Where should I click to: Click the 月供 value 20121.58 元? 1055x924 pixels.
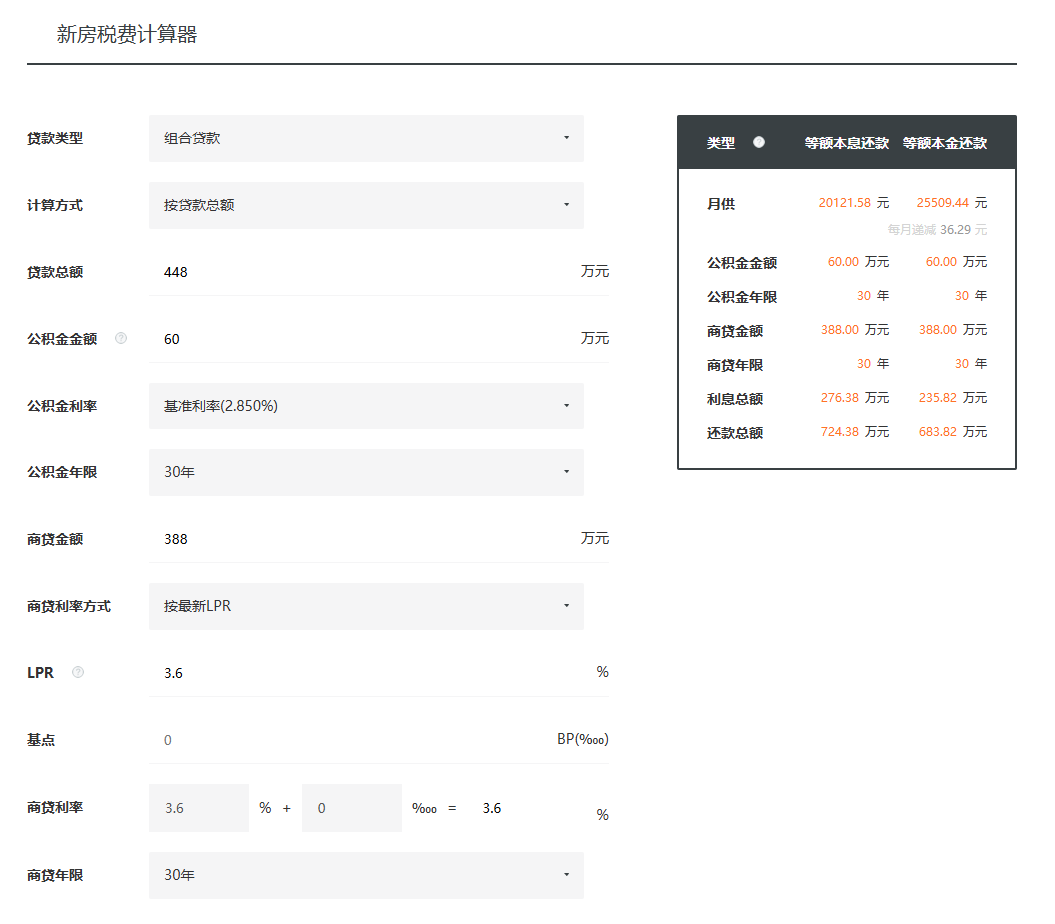[x=853, y=203]
